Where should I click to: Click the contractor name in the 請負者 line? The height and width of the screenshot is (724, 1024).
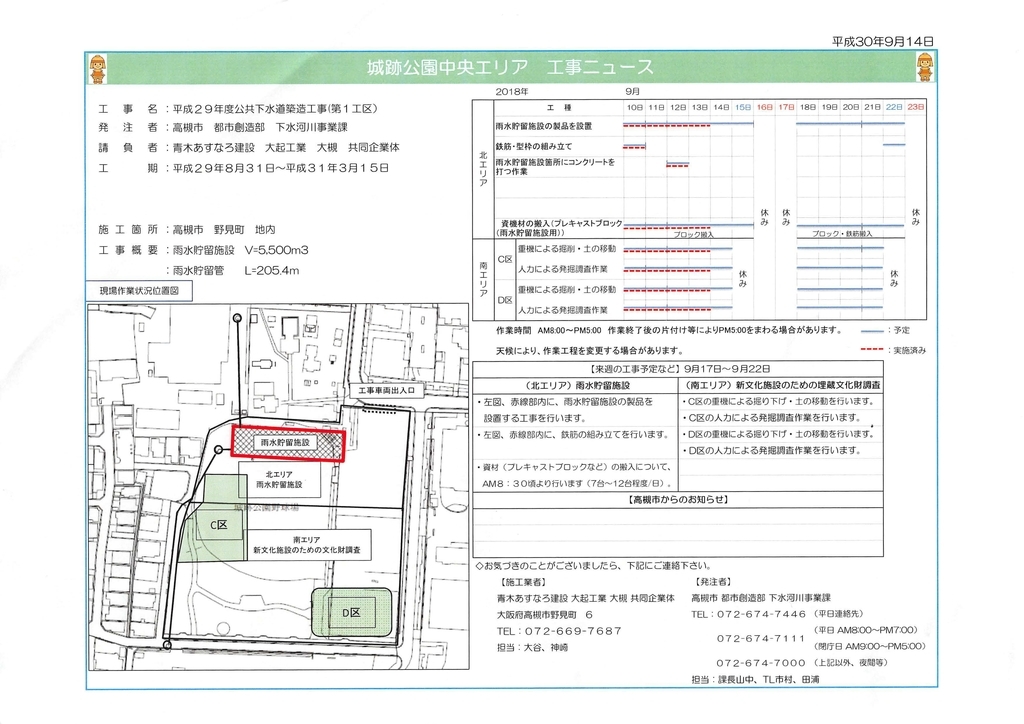[x=286, y=148]
